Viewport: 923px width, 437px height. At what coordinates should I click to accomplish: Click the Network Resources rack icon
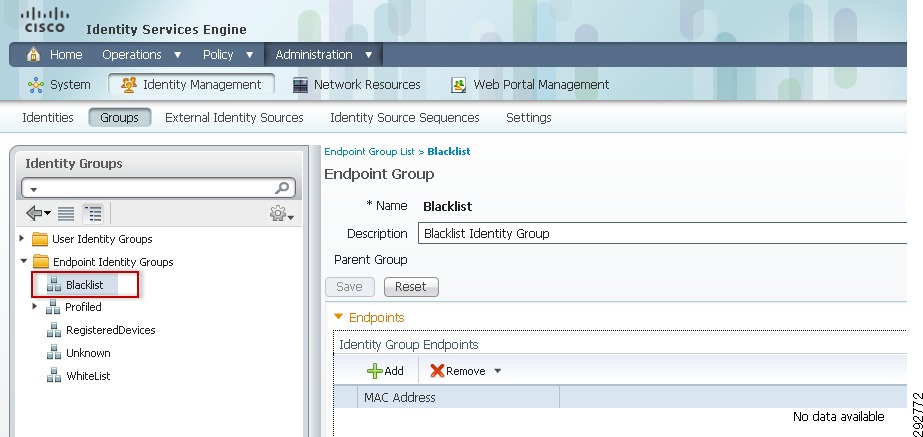point(300,85)
